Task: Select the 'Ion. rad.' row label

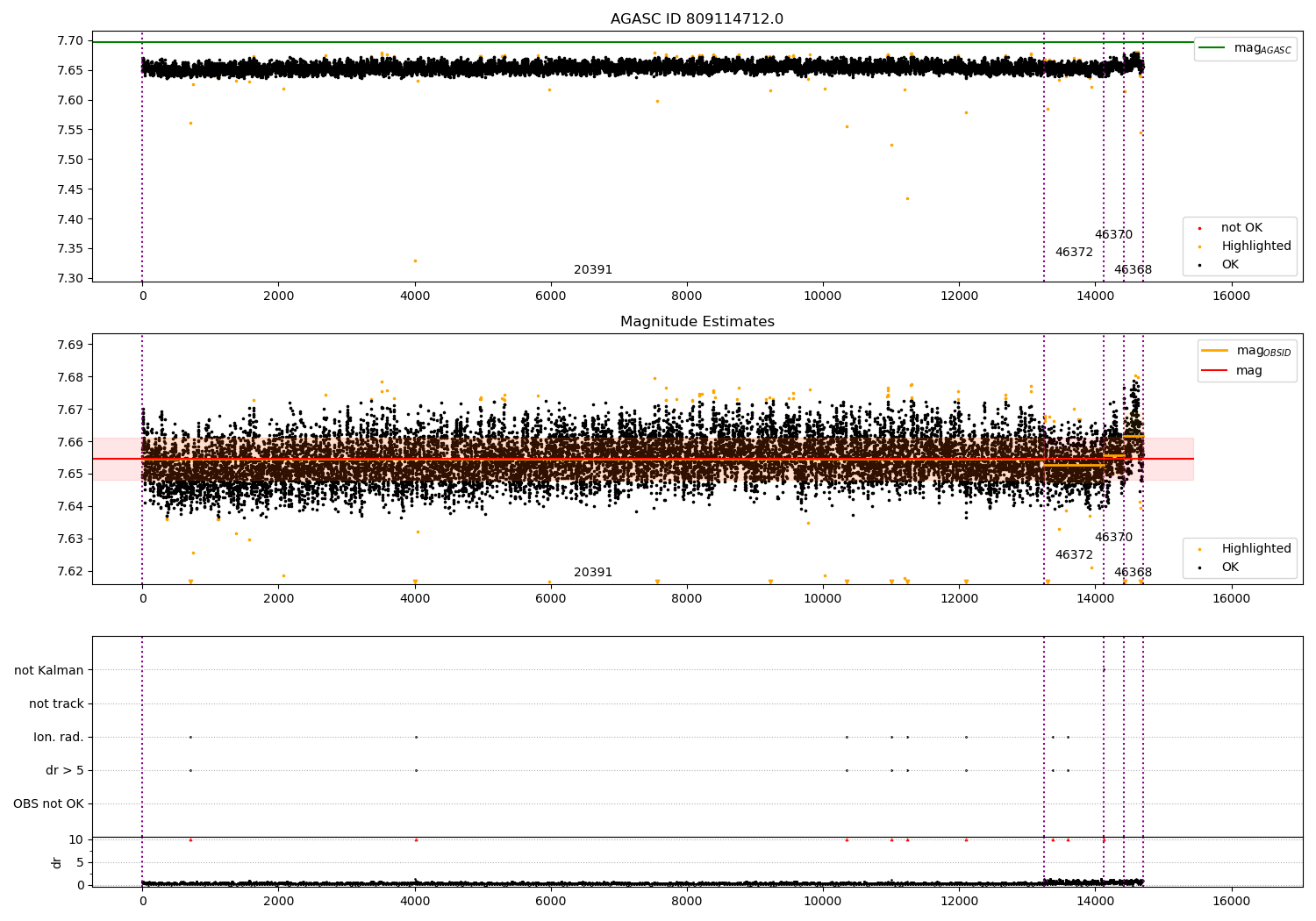Action: [x=59, y=738]
